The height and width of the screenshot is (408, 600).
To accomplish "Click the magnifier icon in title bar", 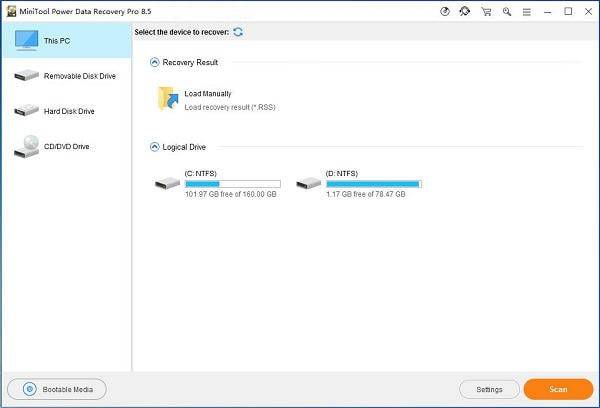I will pos(507,12).
